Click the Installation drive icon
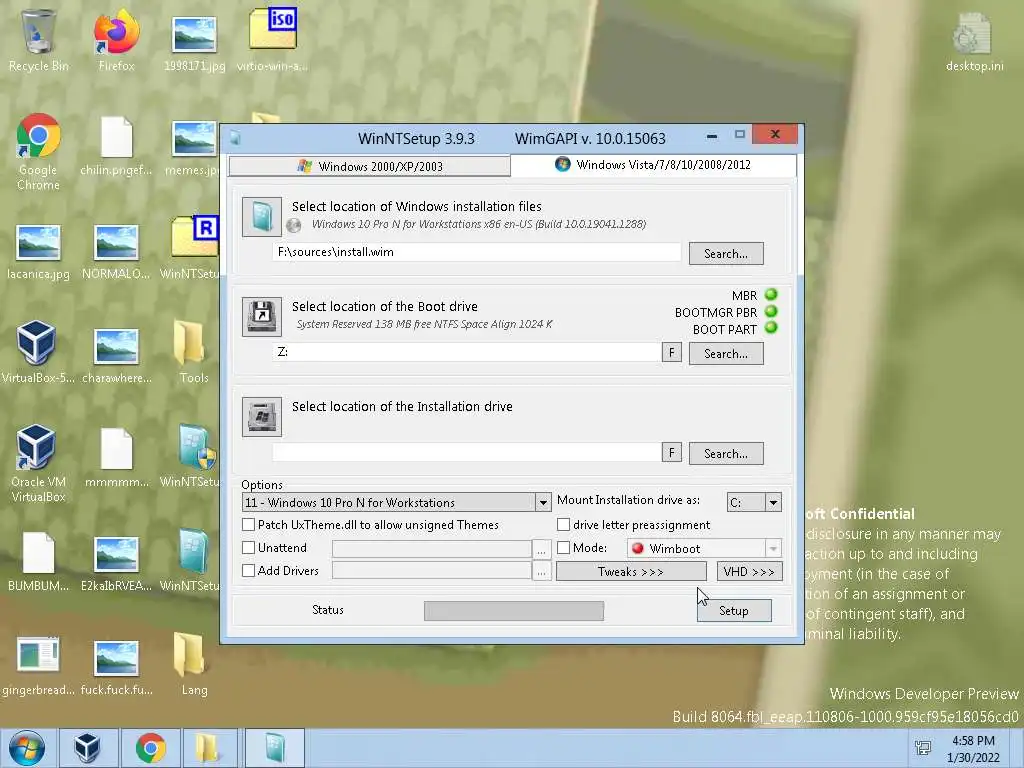 pos(262,417)
